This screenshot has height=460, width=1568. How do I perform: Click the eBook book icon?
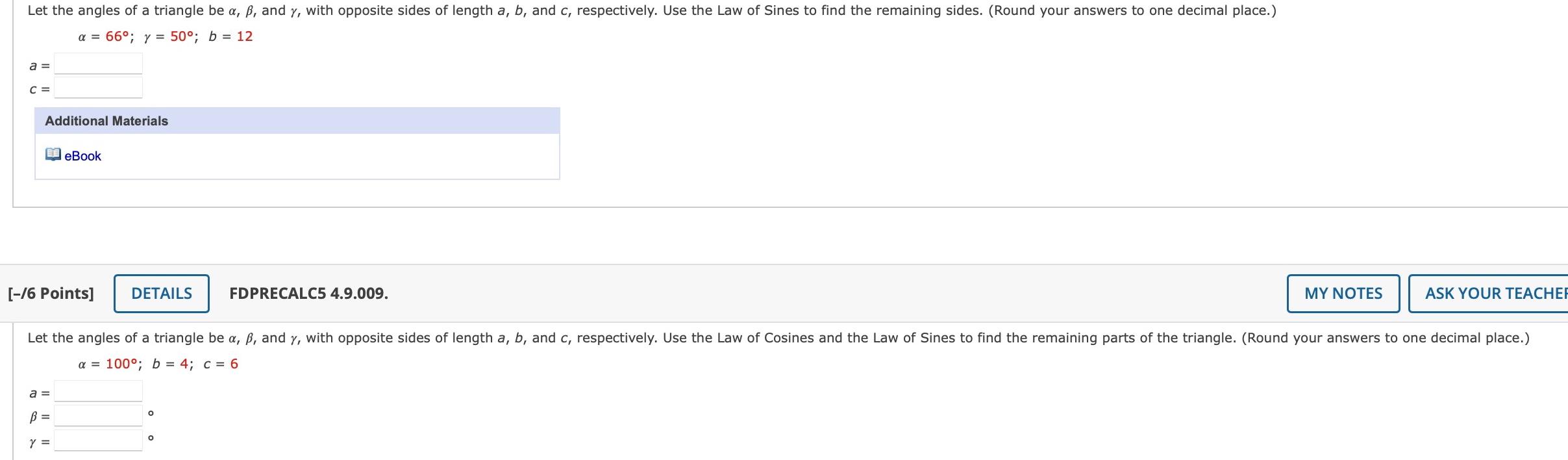tap(53, 155)
